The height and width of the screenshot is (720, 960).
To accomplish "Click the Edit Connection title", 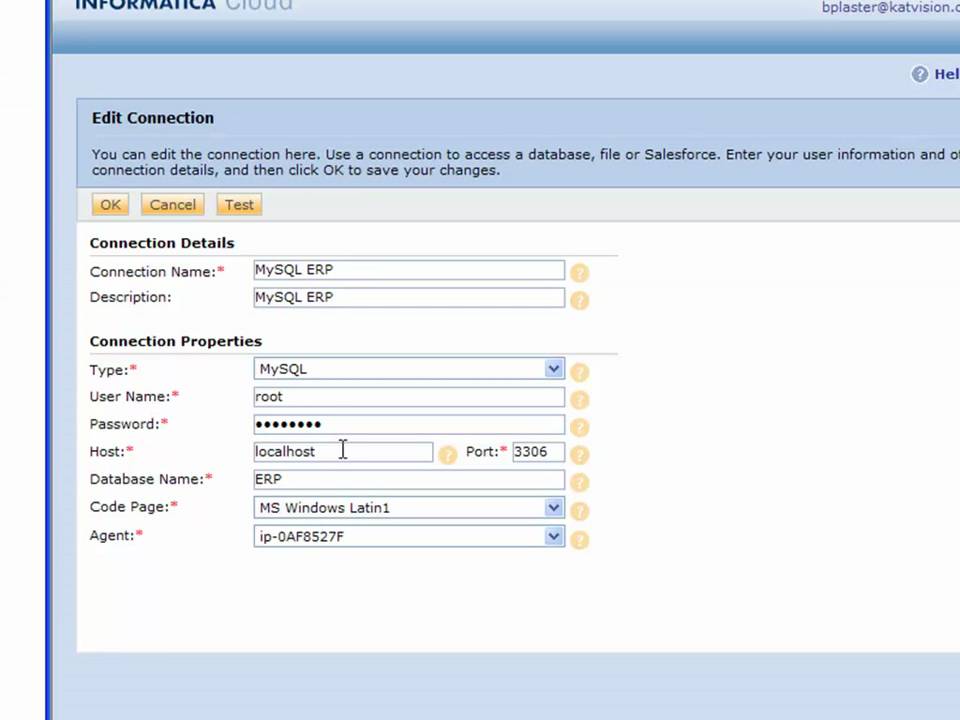I will pos(153,118).
